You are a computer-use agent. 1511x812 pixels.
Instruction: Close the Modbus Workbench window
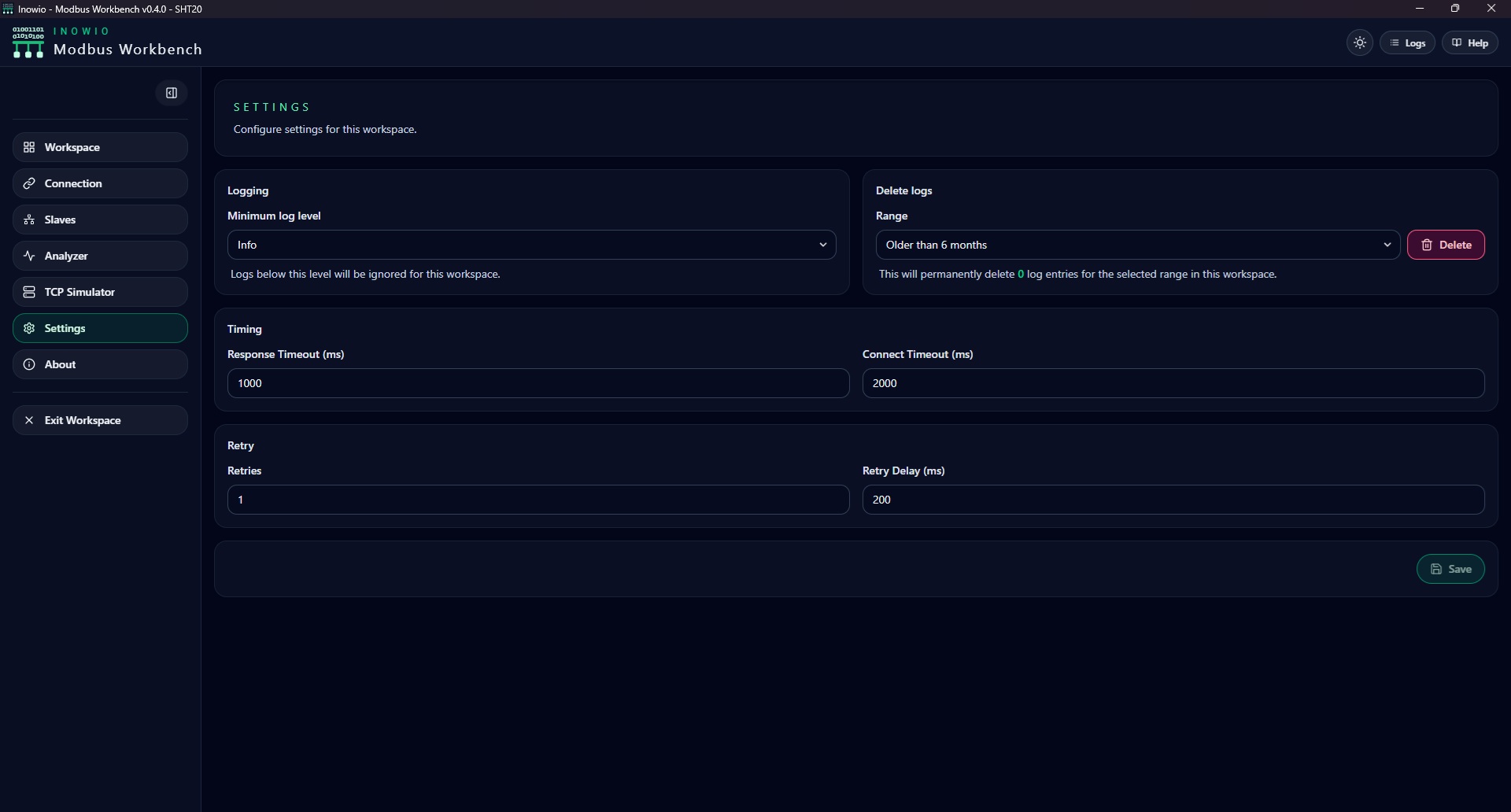pyautogui.click(x=1491, y=9)
